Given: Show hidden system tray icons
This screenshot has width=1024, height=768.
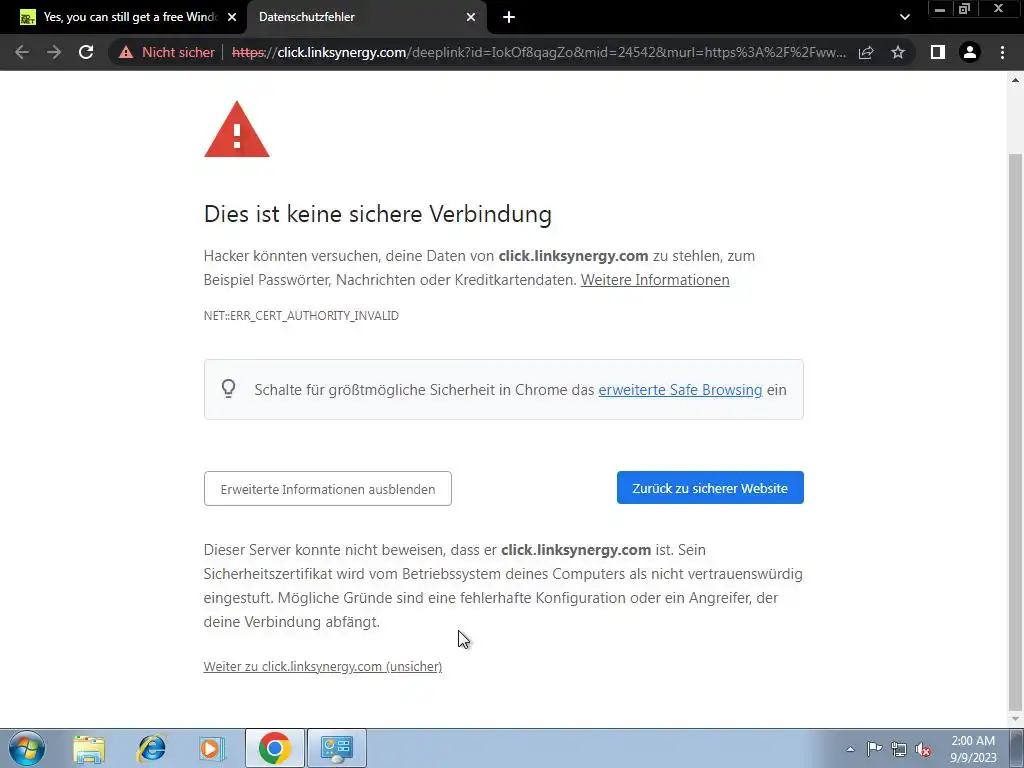Looking at the screenshot, I should (850, 749).
